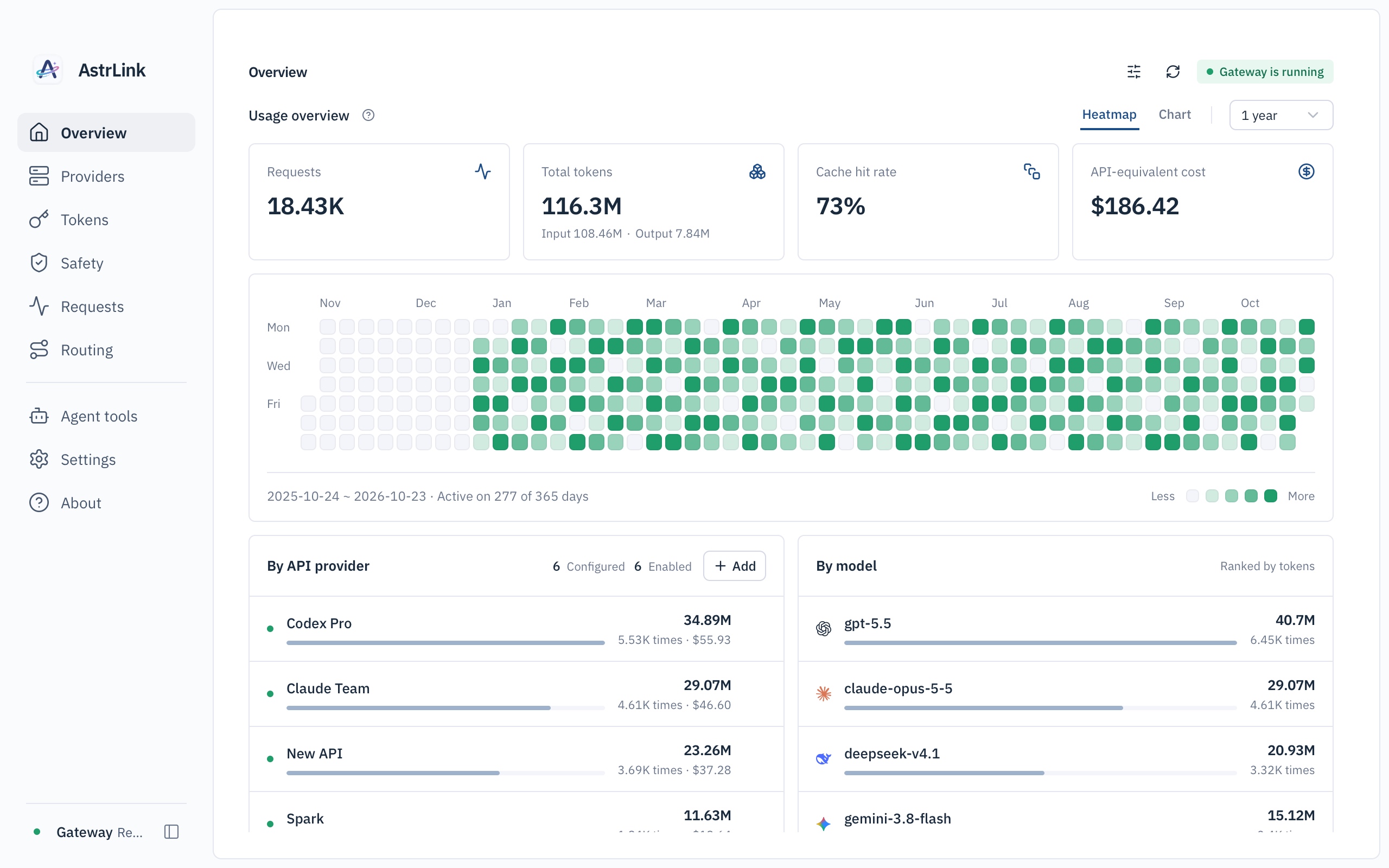
Task: Select the gpt-5.5 model row
Action: coord(1065,629)
